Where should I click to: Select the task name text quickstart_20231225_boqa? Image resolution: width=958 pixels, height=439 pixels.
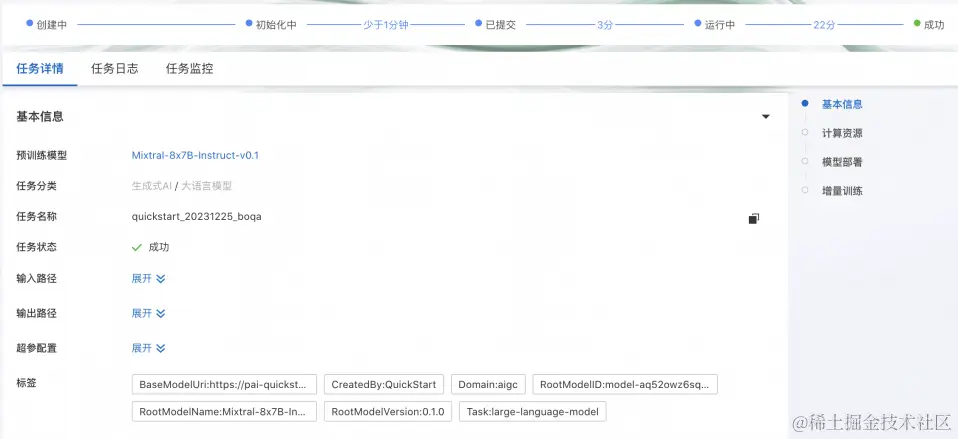[197, 217]
